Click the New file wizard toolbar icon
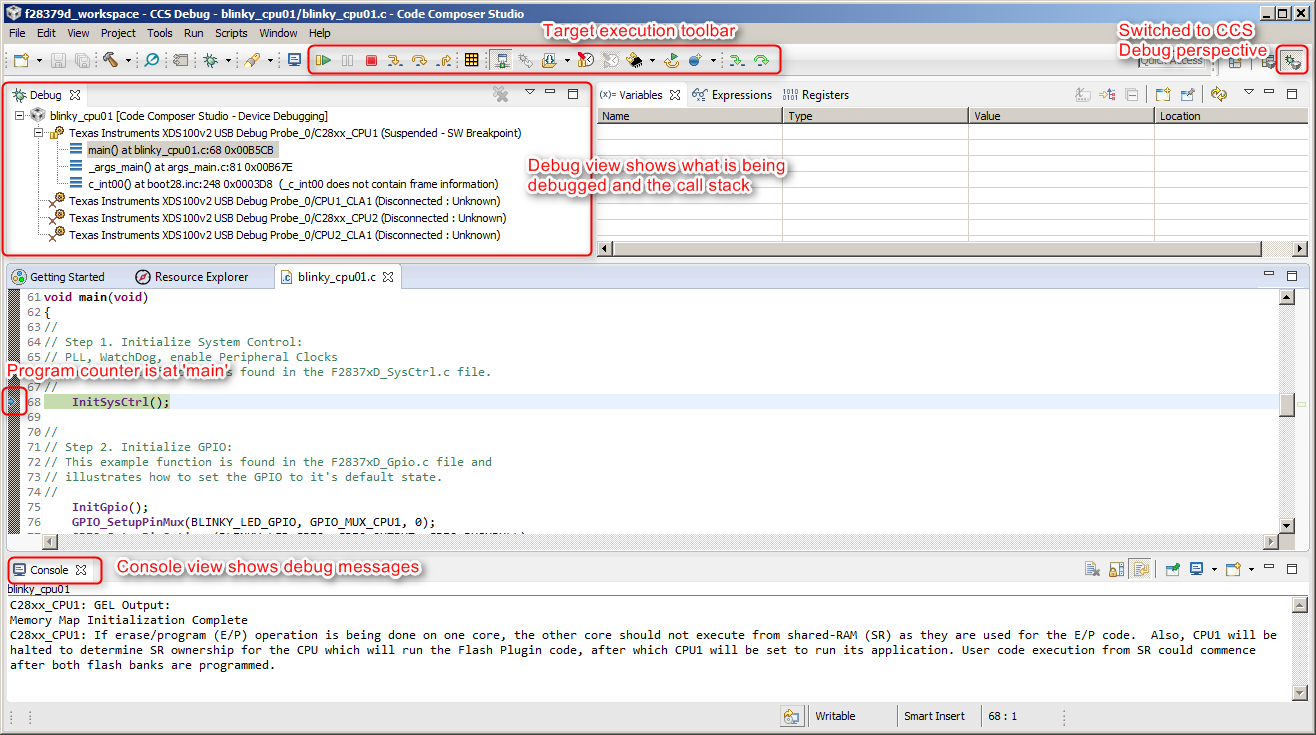 (21, 60)
